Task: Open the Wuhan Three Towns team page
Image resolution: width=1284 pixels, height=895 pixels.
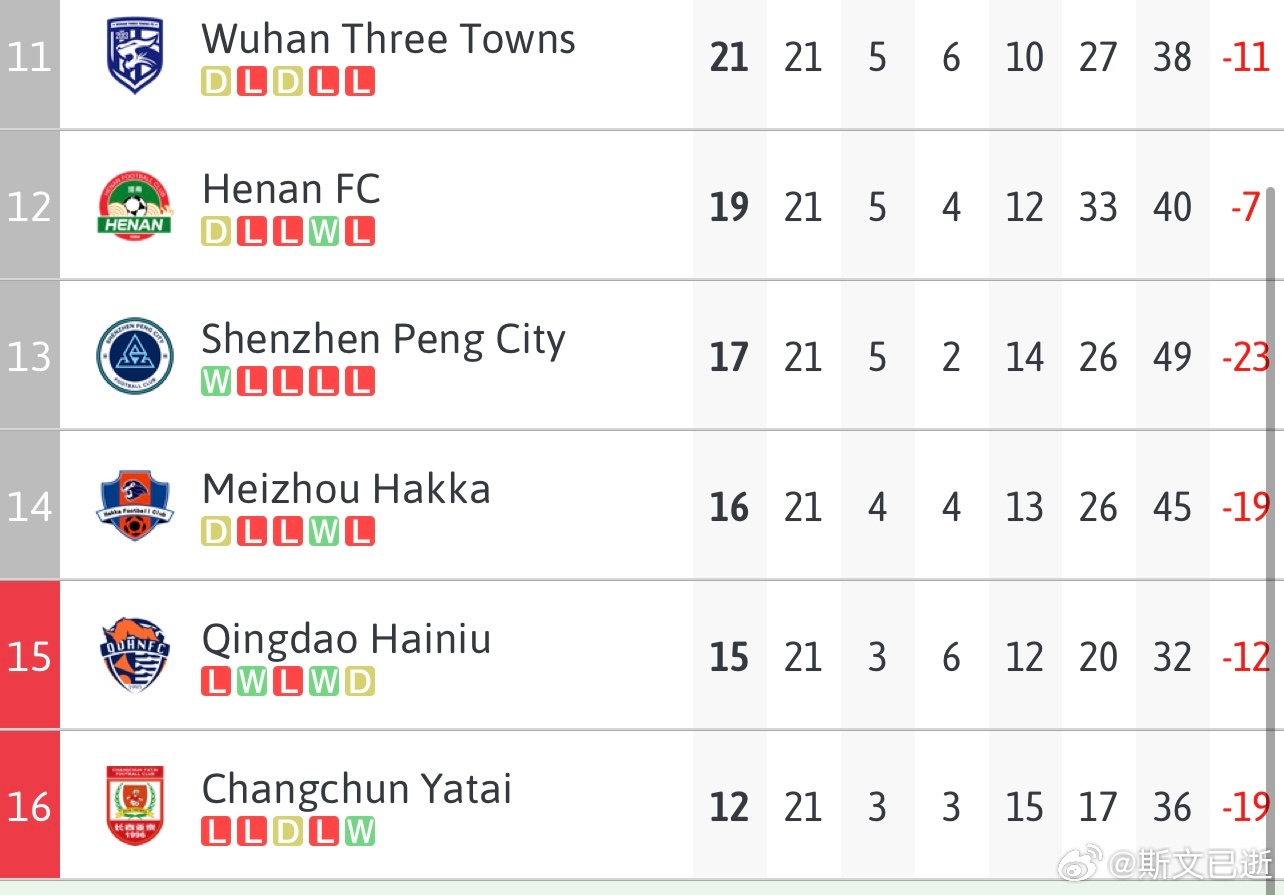Action: tap(388, 39)
